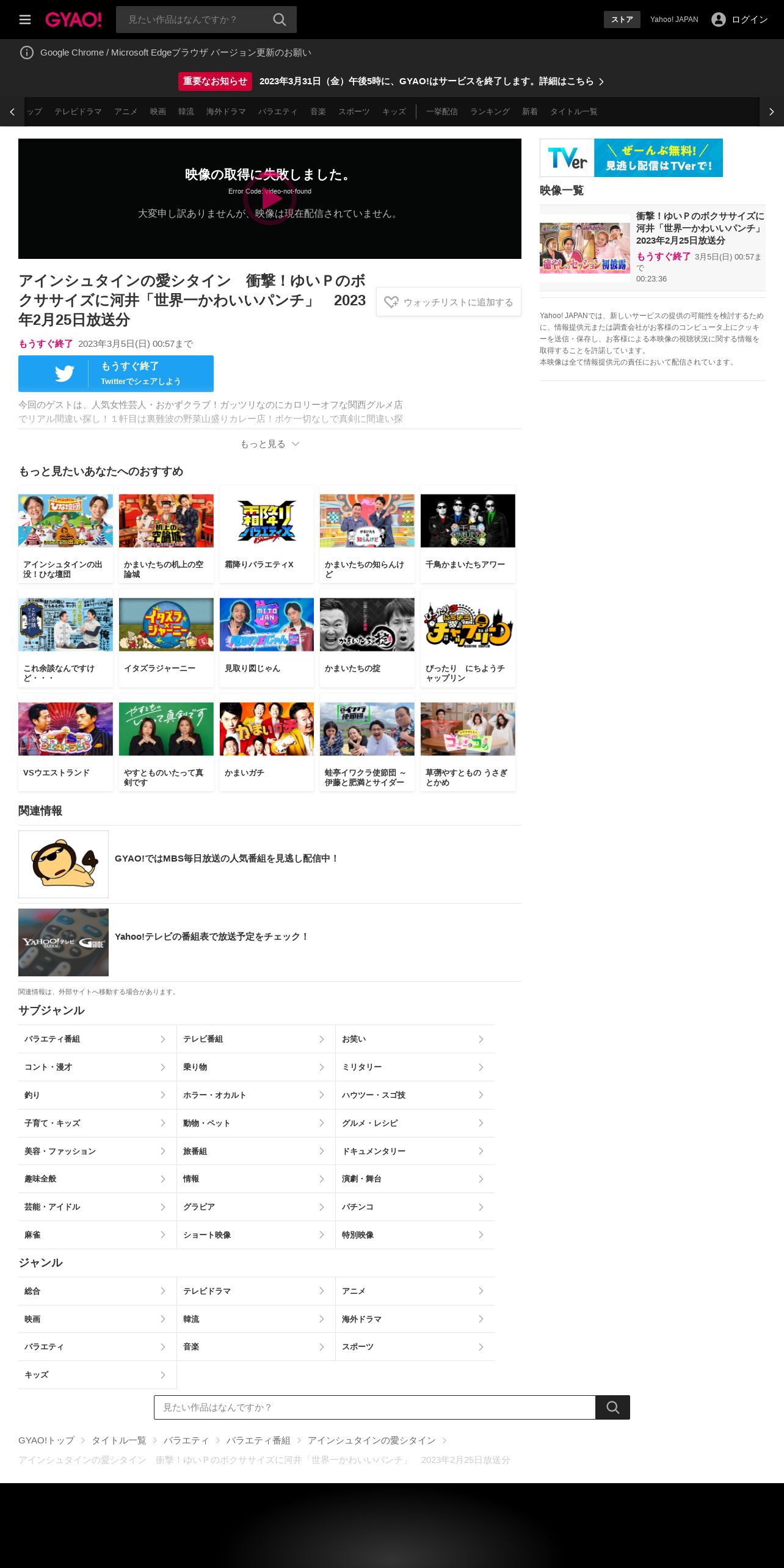Open 海外ドラマ genre row in the ジャンル list
The width and height of the screenshot is (784, 1568).
pyautogui.click(x=415, y=1319)
